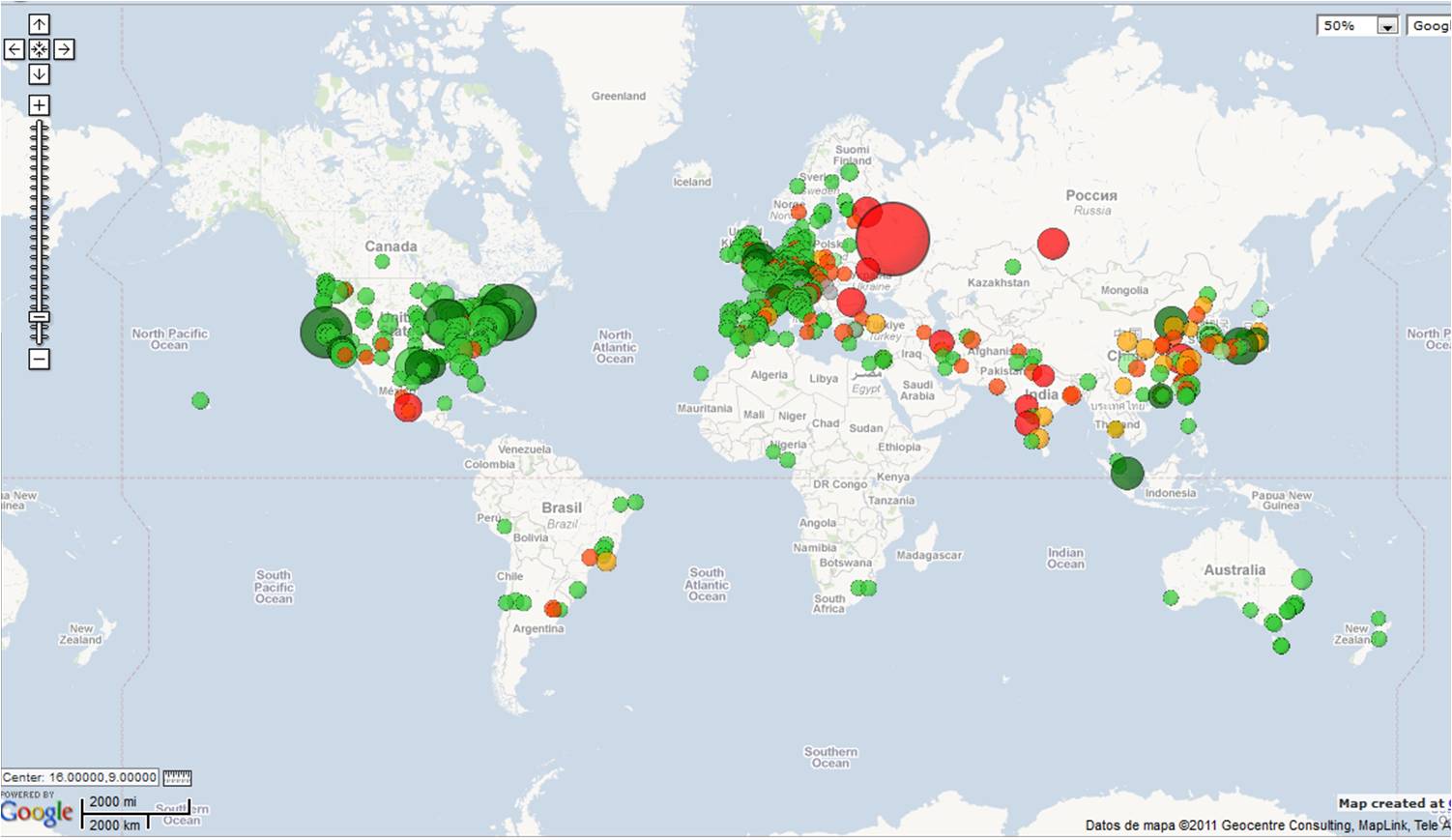Select the green marker above Kazakhstan label
This screenshot has height=840, width=1452.
[x=1012, y=266]
